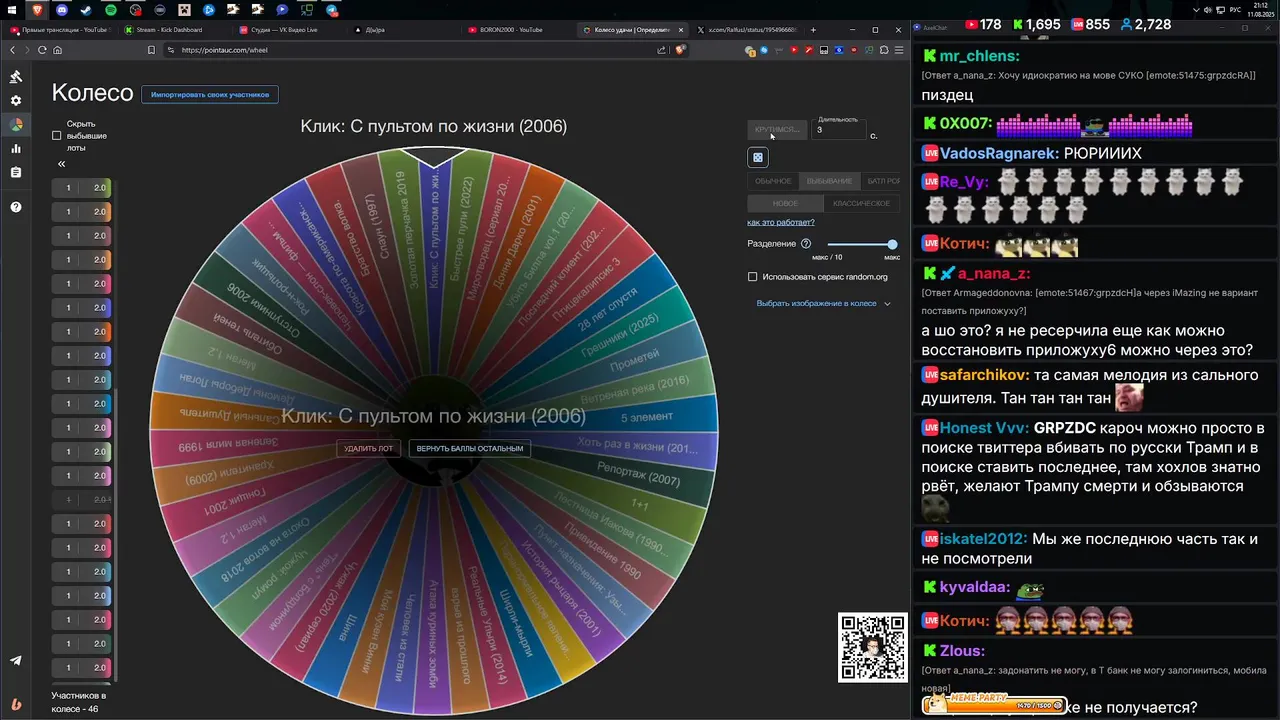Toggle Скрыть выбывшие лоты checkbox

click(x=57, y=136)
